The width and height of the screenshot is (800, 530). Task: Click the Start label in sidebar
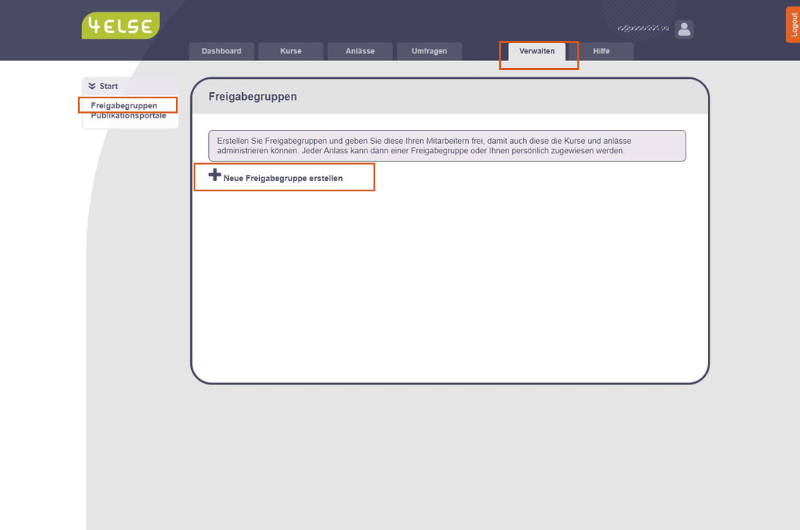click(x=109, y=87)
